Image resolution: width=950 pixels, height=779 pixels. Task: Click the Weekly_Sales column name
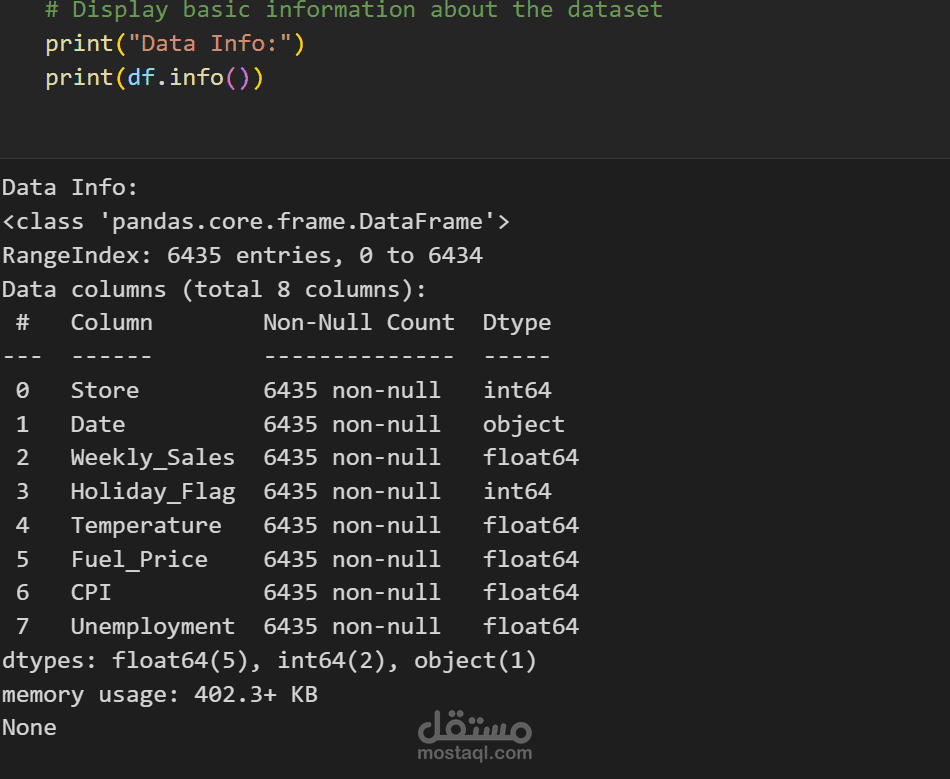point(152,457)
